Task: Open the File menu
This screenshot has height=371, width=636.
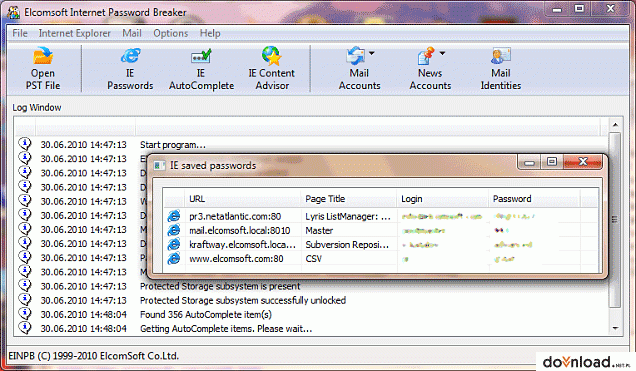Action: (20, 33)
